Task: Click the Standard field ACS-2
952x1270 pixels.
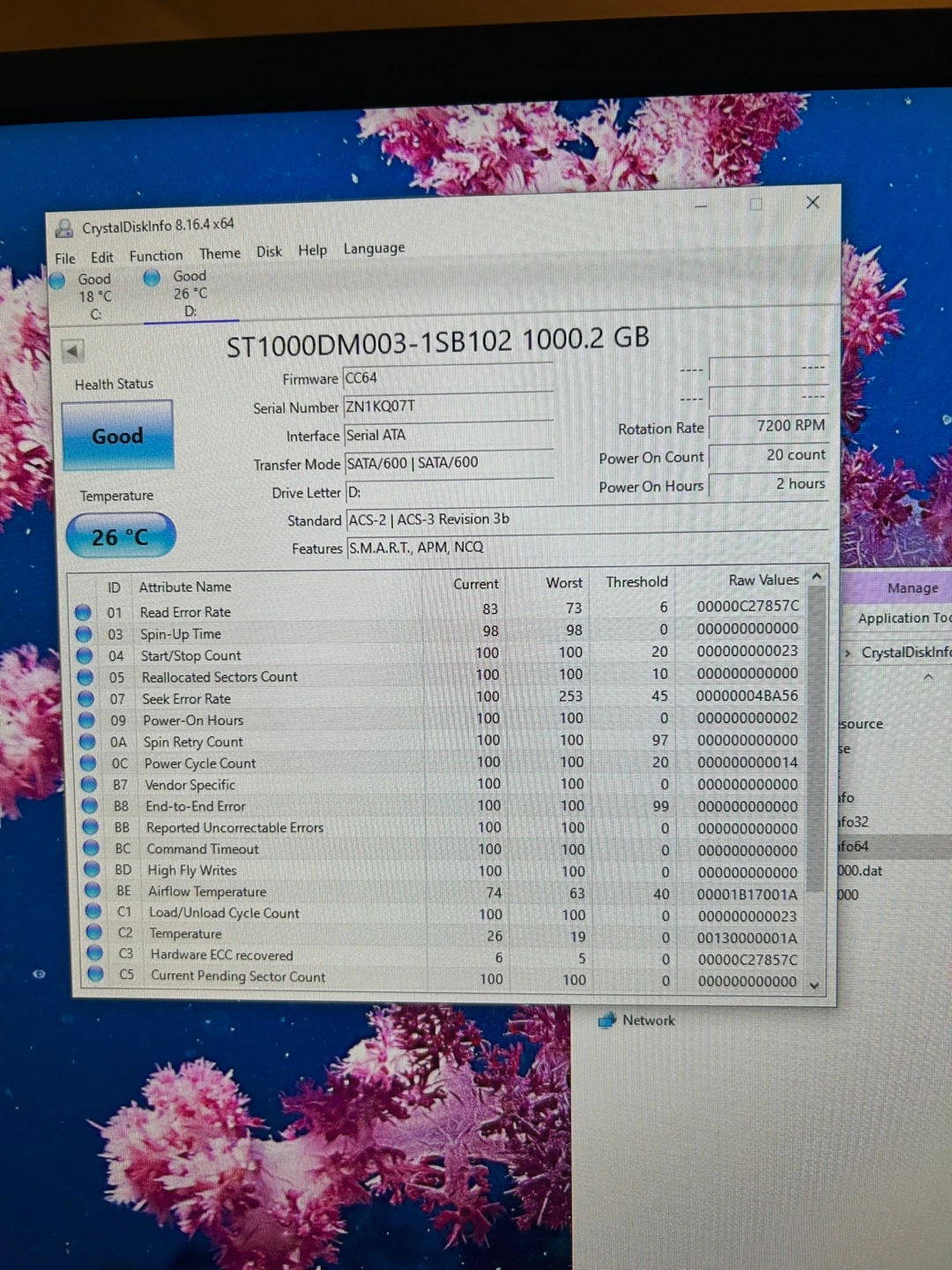Action: [587, 519]
